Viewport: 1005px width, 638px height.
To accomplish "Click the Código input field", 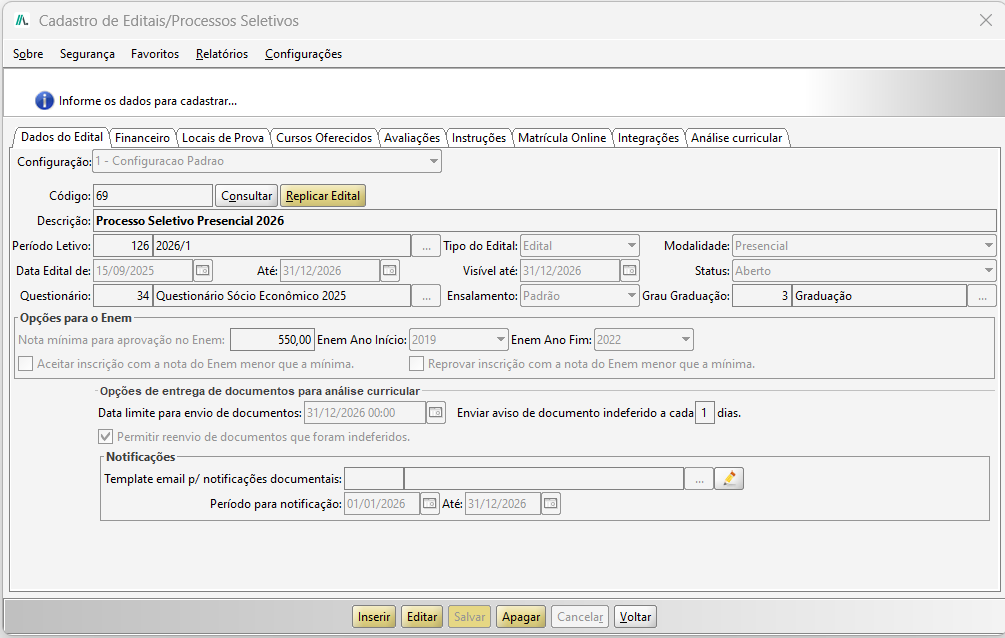I will pyautogui.click(x=153, y=196).
